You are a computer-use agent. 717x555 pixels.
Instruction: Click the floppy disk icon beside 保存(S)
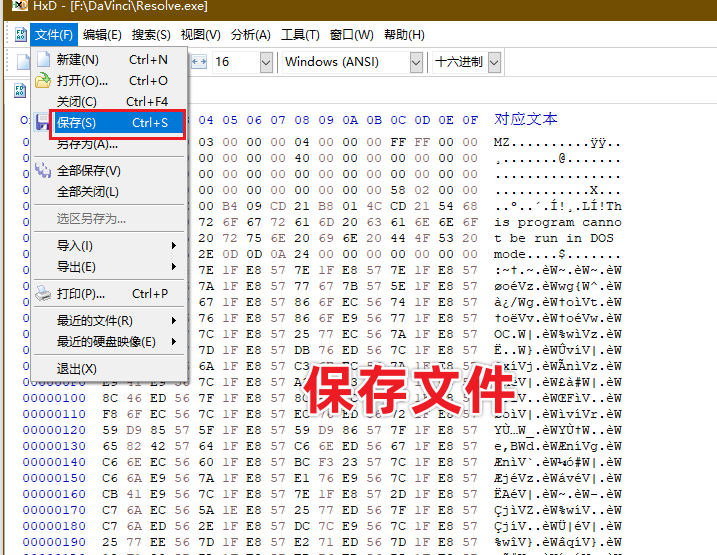[x=43, y=123]
